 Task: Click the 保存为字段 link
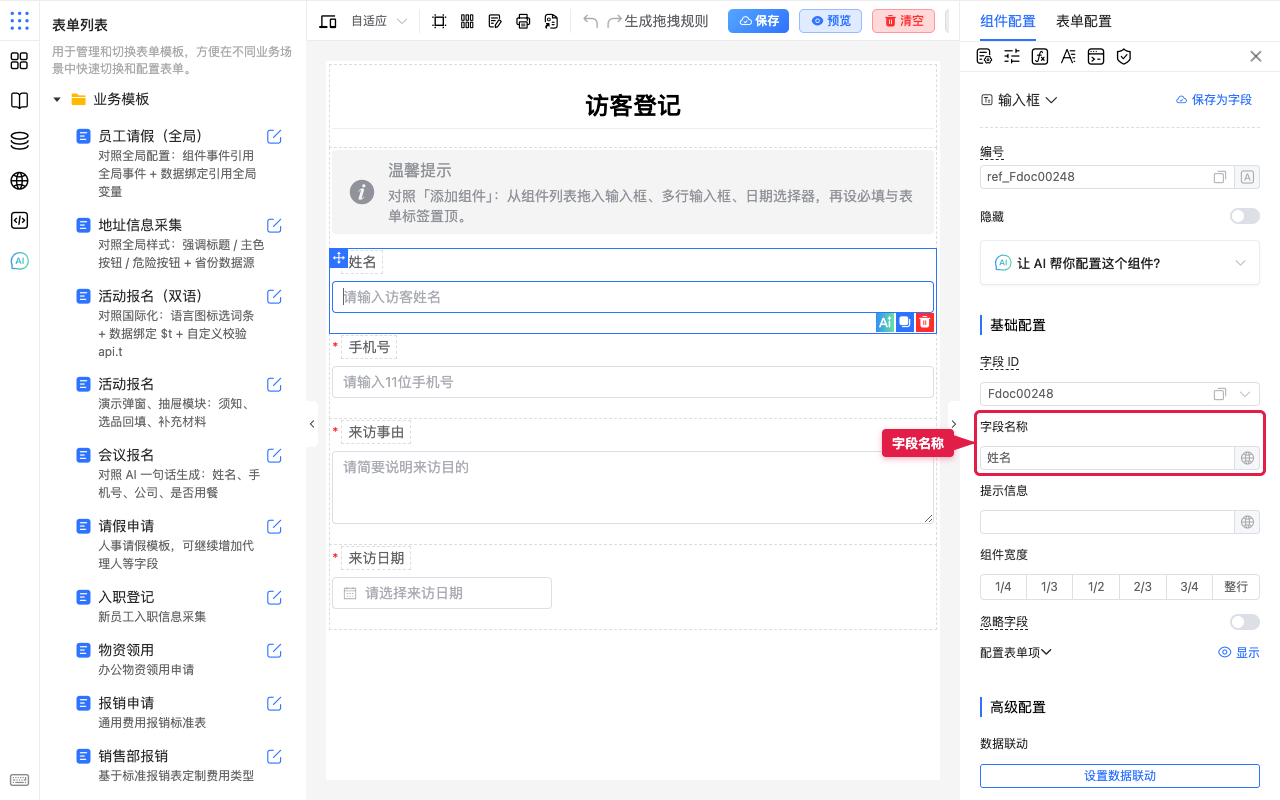pyautogui.click(x=1214, y=100)
